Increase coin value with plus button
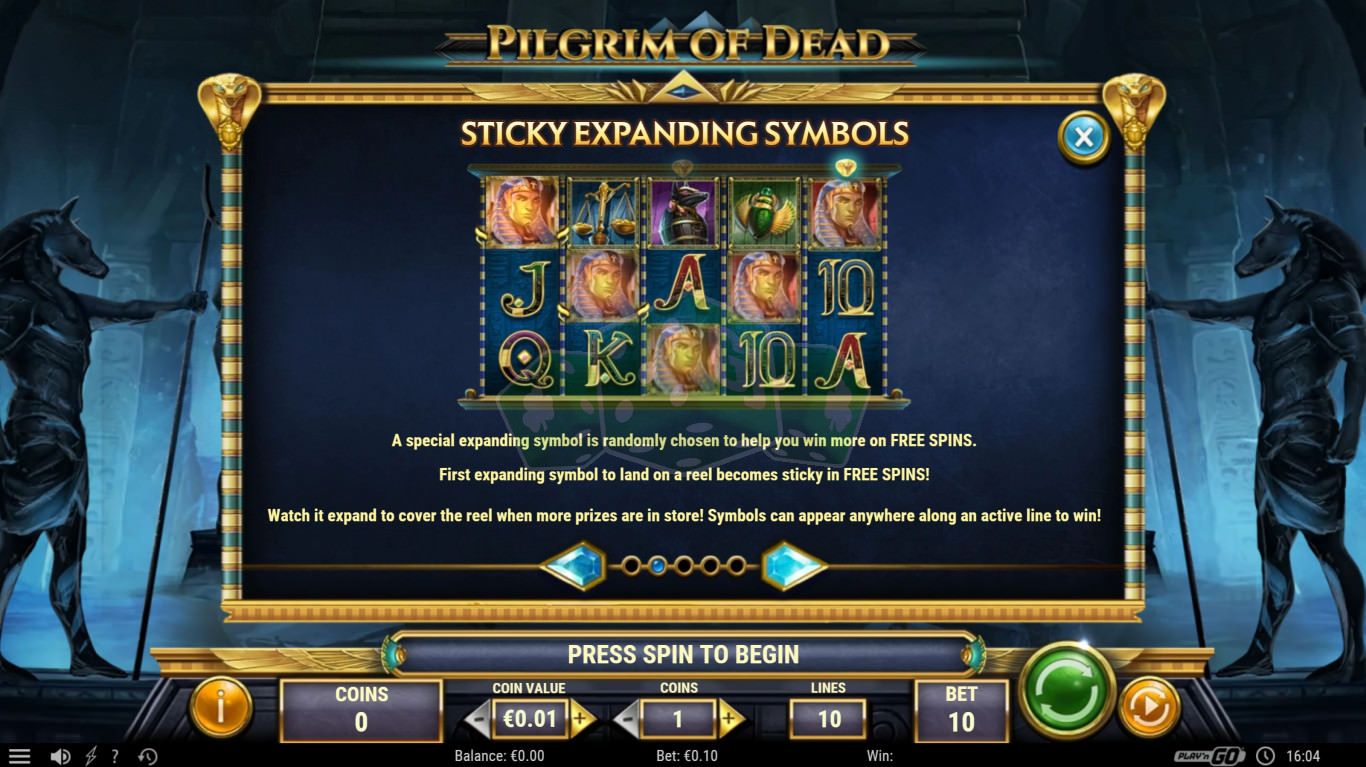1366x767 pixels. point(581,719)
